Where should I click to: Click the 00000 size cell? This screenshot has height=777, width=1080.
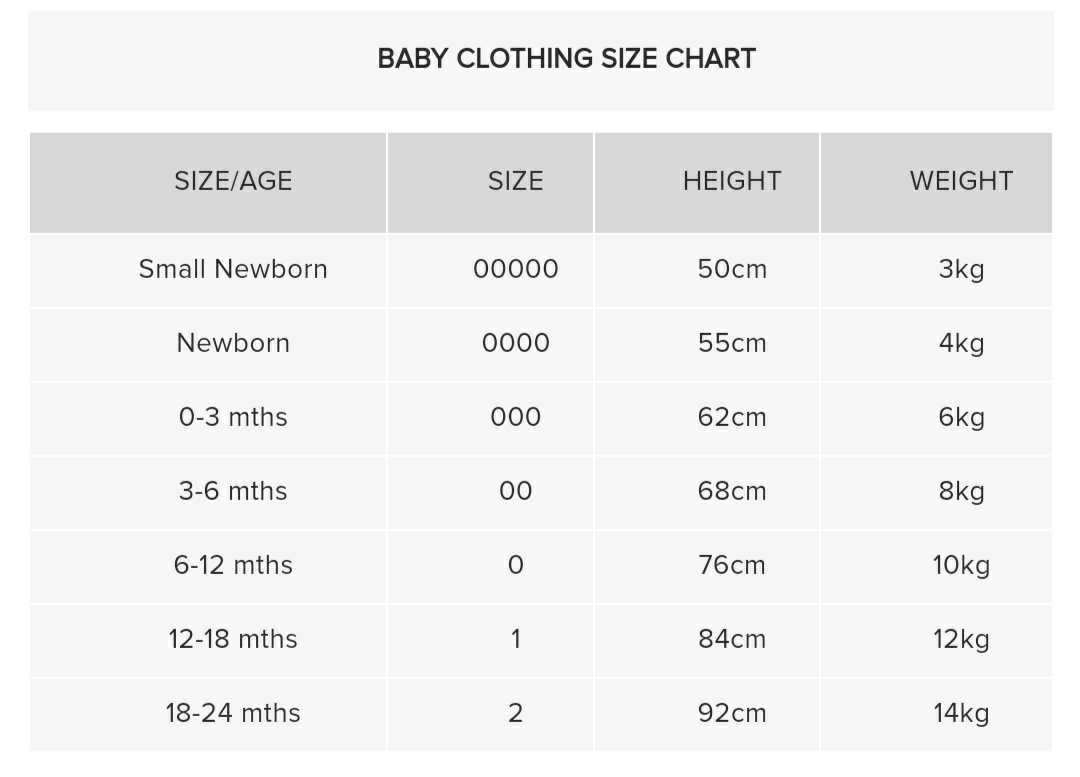[515, 269]
